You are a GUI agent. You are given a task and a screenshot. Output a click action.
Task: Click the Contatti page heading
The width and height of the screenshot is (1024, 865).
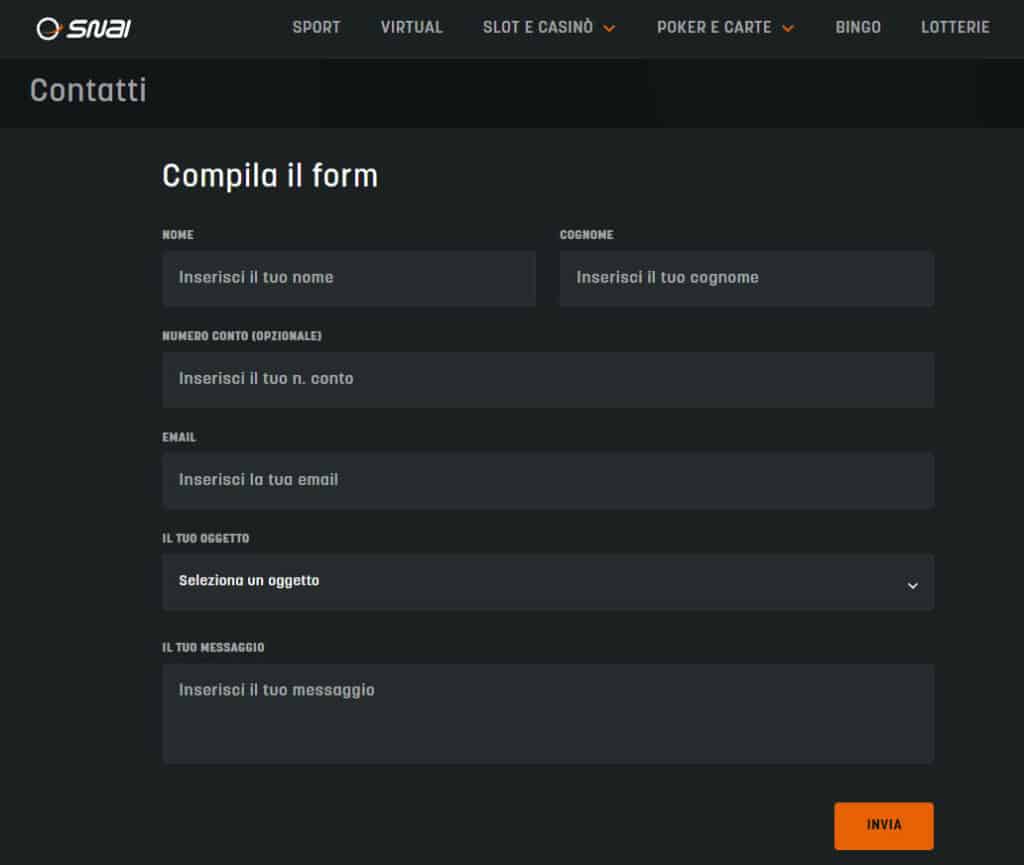[x=88, y=91]
